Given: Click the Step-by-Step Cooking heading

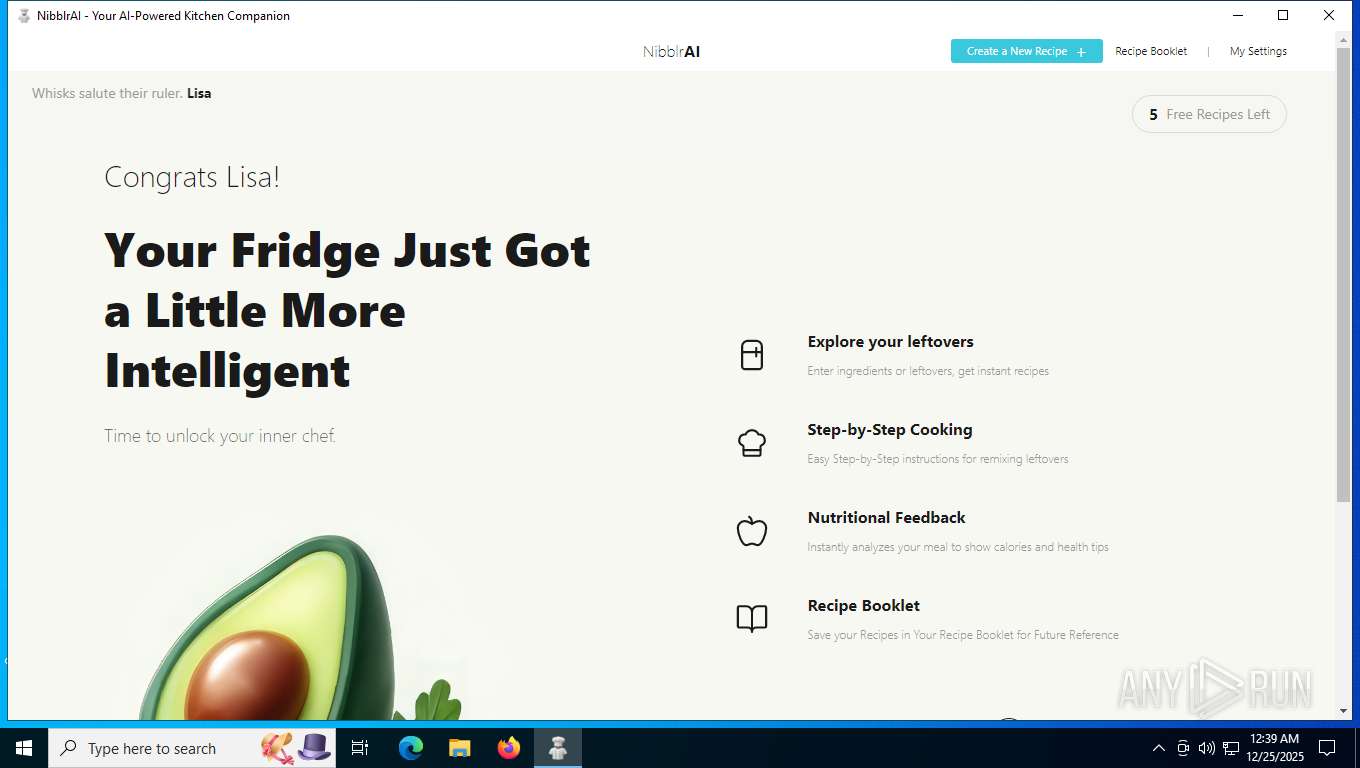Looking at the screenshot, I should (890, 430).
